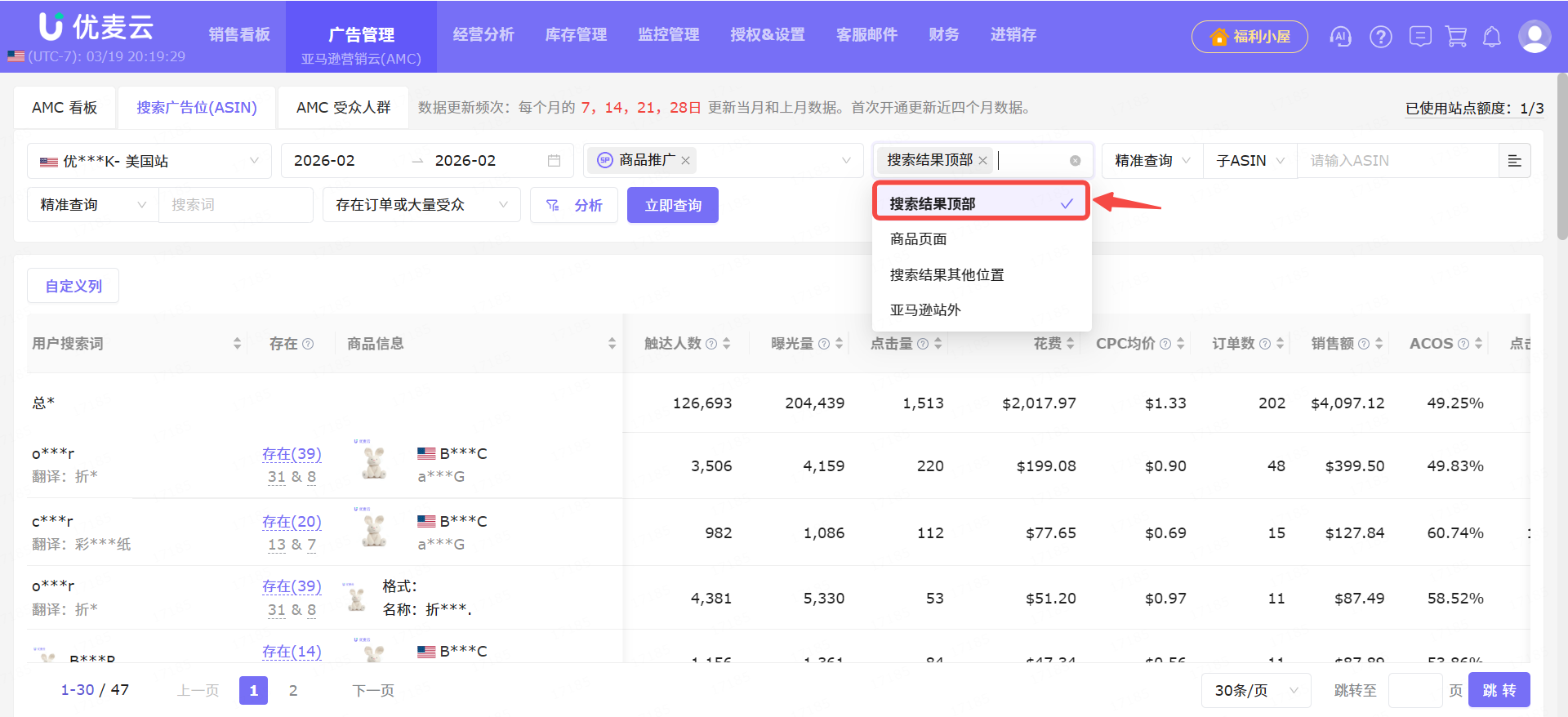Click the 搜索词 input field

tap(236, 205)
